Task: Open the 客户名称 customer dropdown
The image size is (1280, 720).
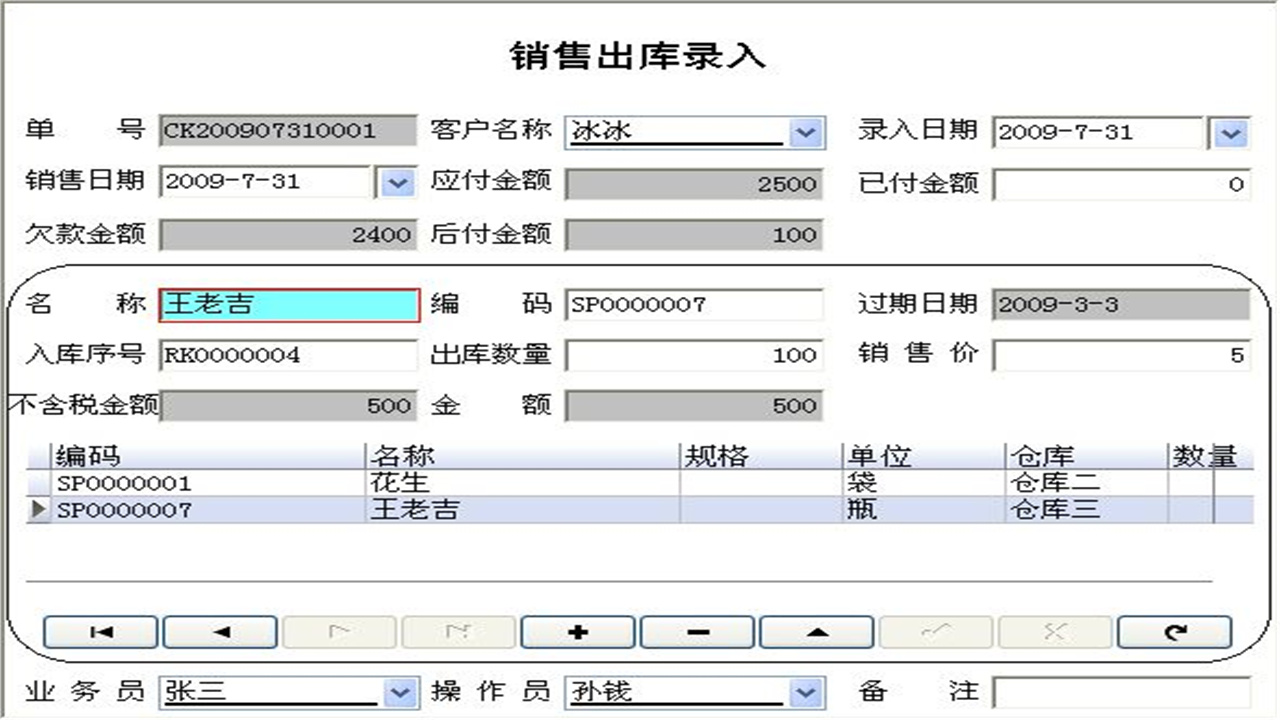Action: click(805, 131)
